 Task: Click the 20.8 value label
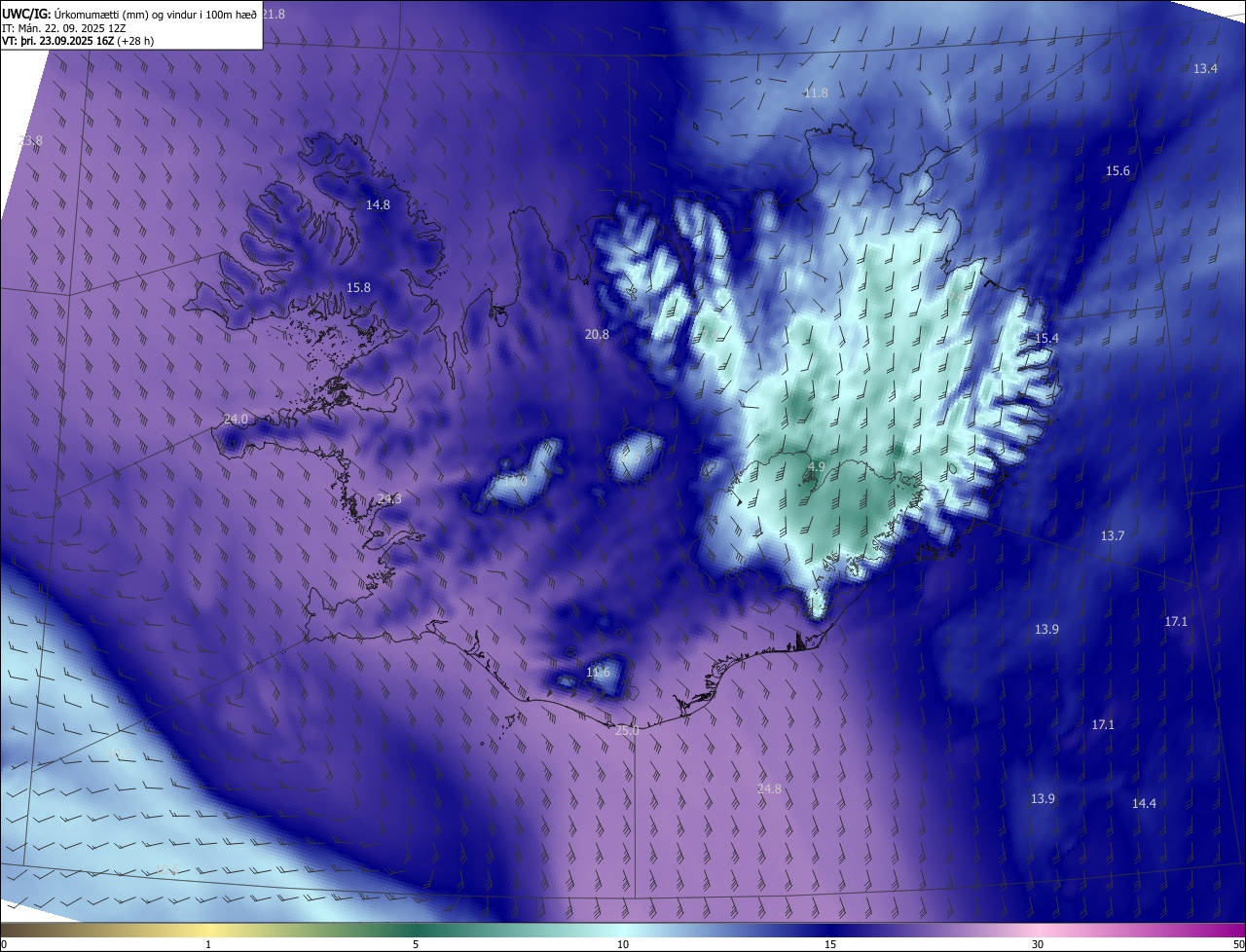pos(597,334)
